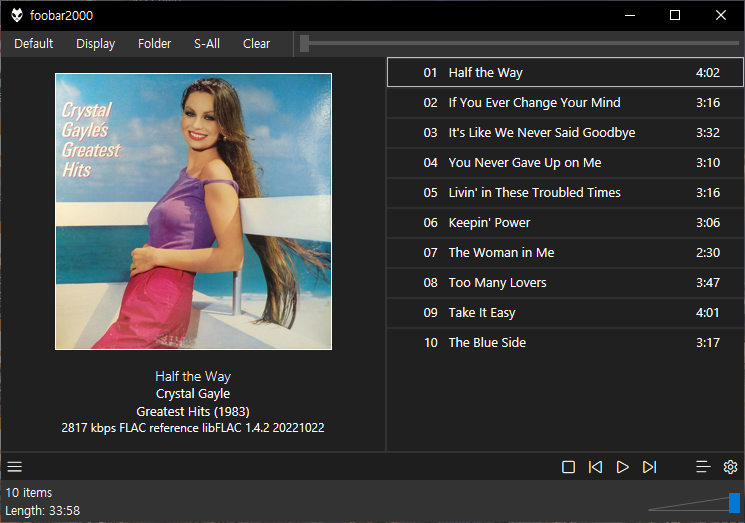Screen dimensions: 745x523
Task: Select track 10 The Blue Side
Action: pos(565,342)
